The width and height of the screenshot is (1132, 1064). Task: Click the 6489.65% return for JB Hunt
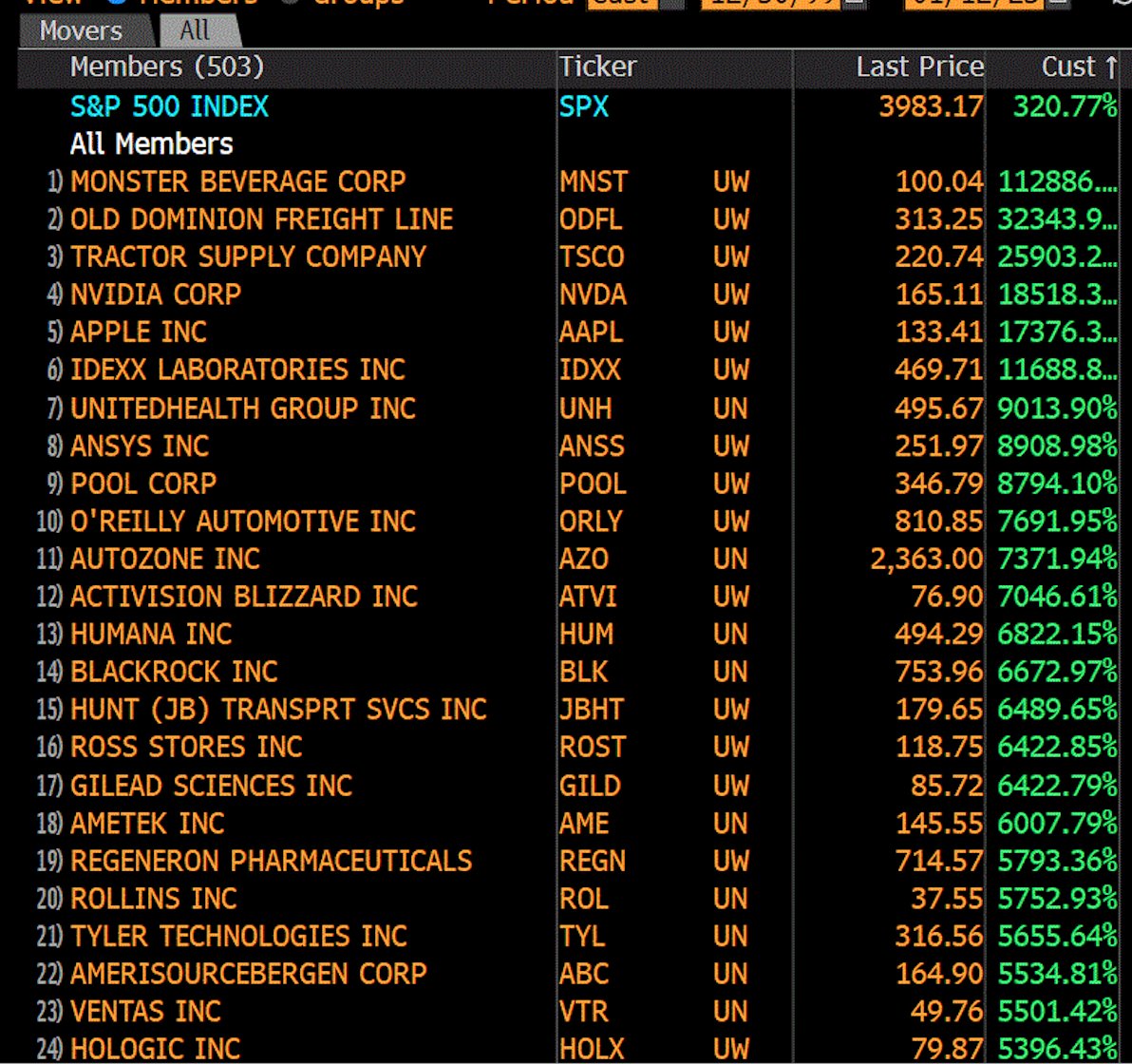[1057, 710]
